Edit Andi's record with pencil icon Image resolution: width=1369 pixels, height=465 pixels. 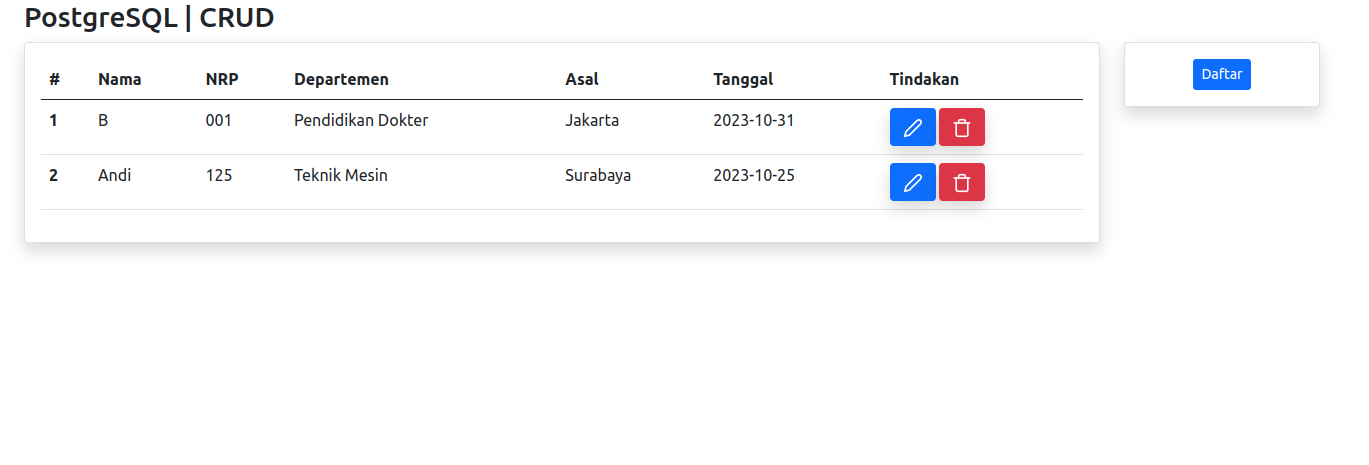pos(913,182)
